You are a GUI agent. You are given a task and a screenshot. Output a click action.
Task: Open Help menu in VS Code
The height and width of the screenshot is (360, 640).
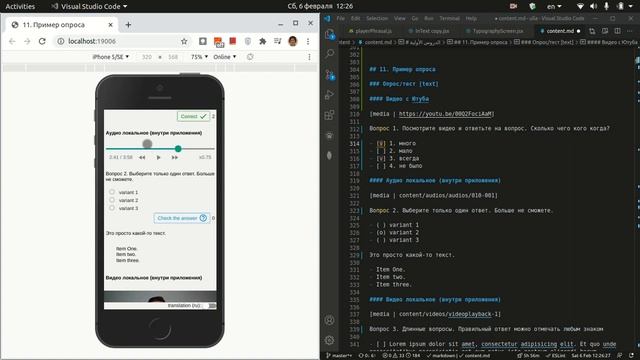click(x=471, y=18)
